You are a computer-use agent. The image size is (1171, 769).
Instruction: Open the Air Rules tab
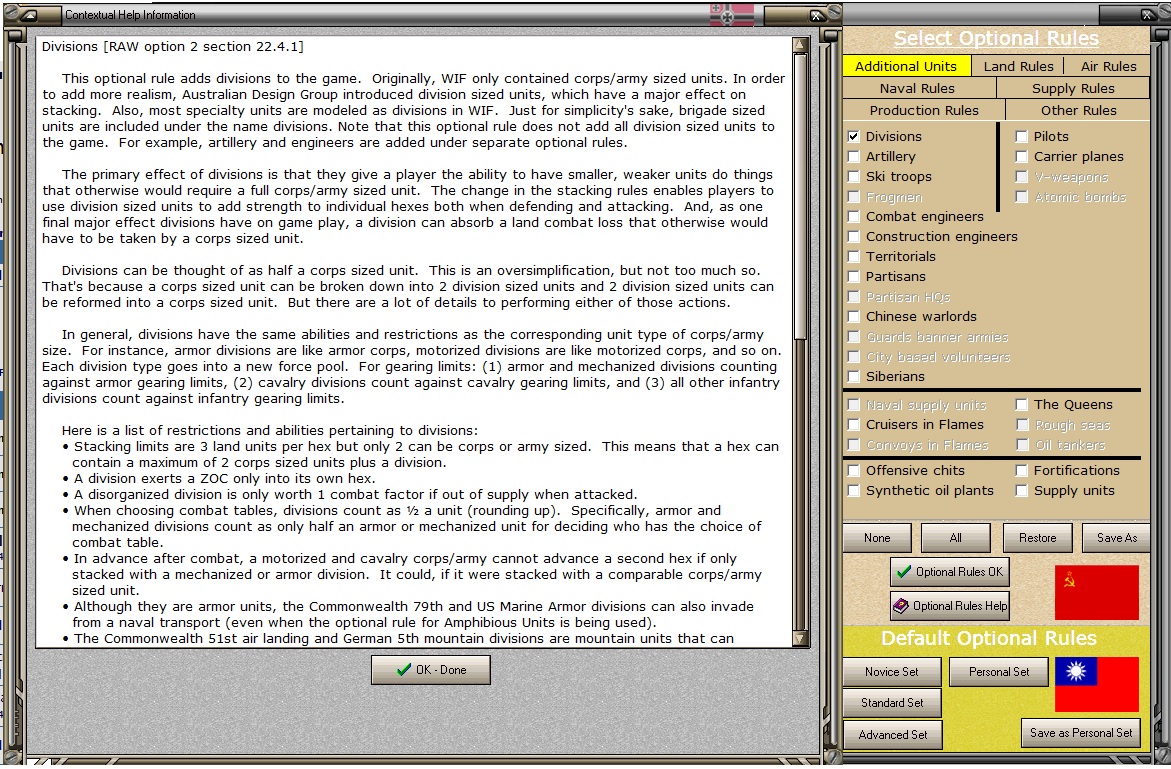[1108, 66]
